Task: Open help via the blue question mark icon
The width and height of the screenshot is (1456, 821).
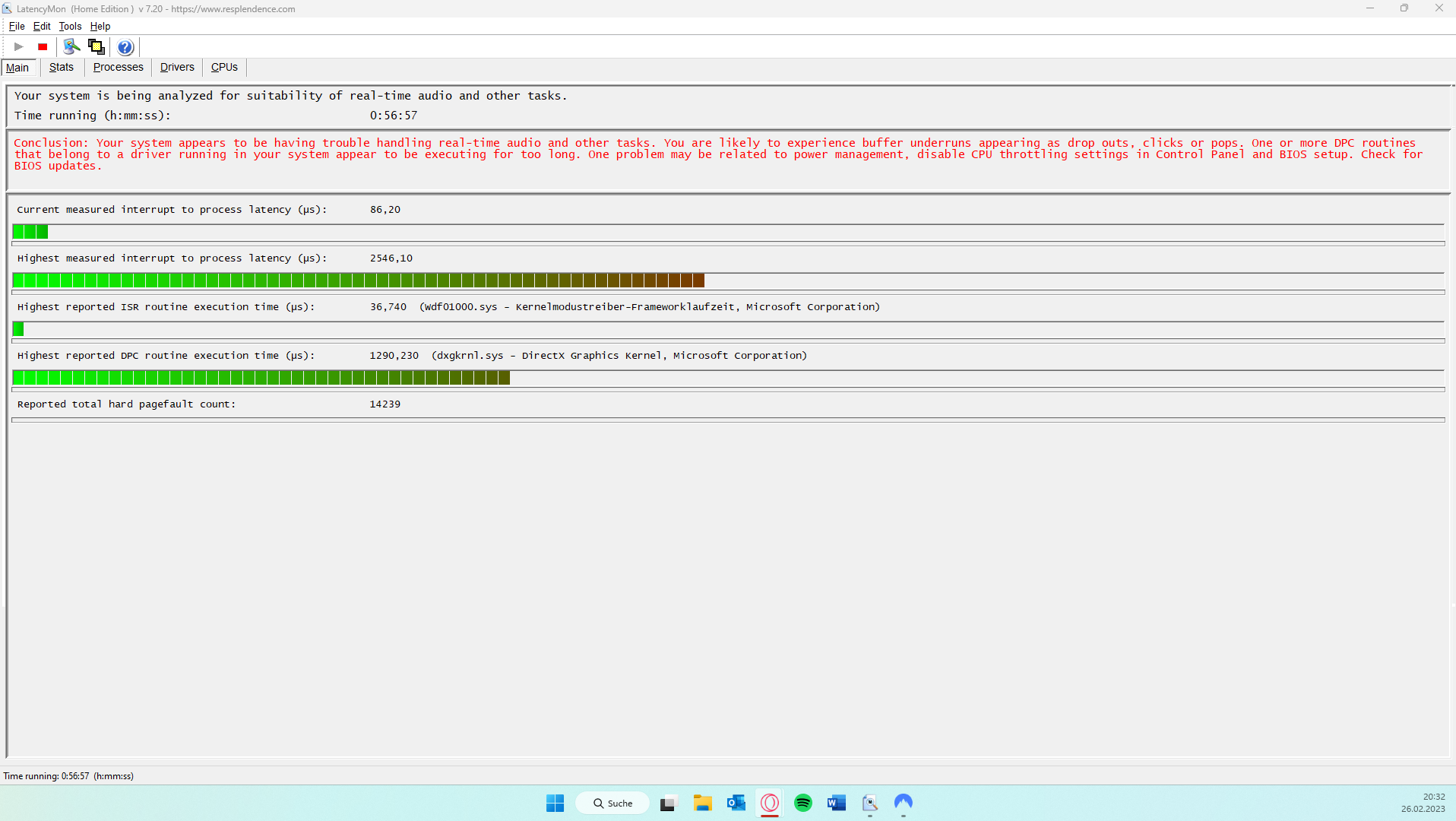Action: tap(125, 47)
